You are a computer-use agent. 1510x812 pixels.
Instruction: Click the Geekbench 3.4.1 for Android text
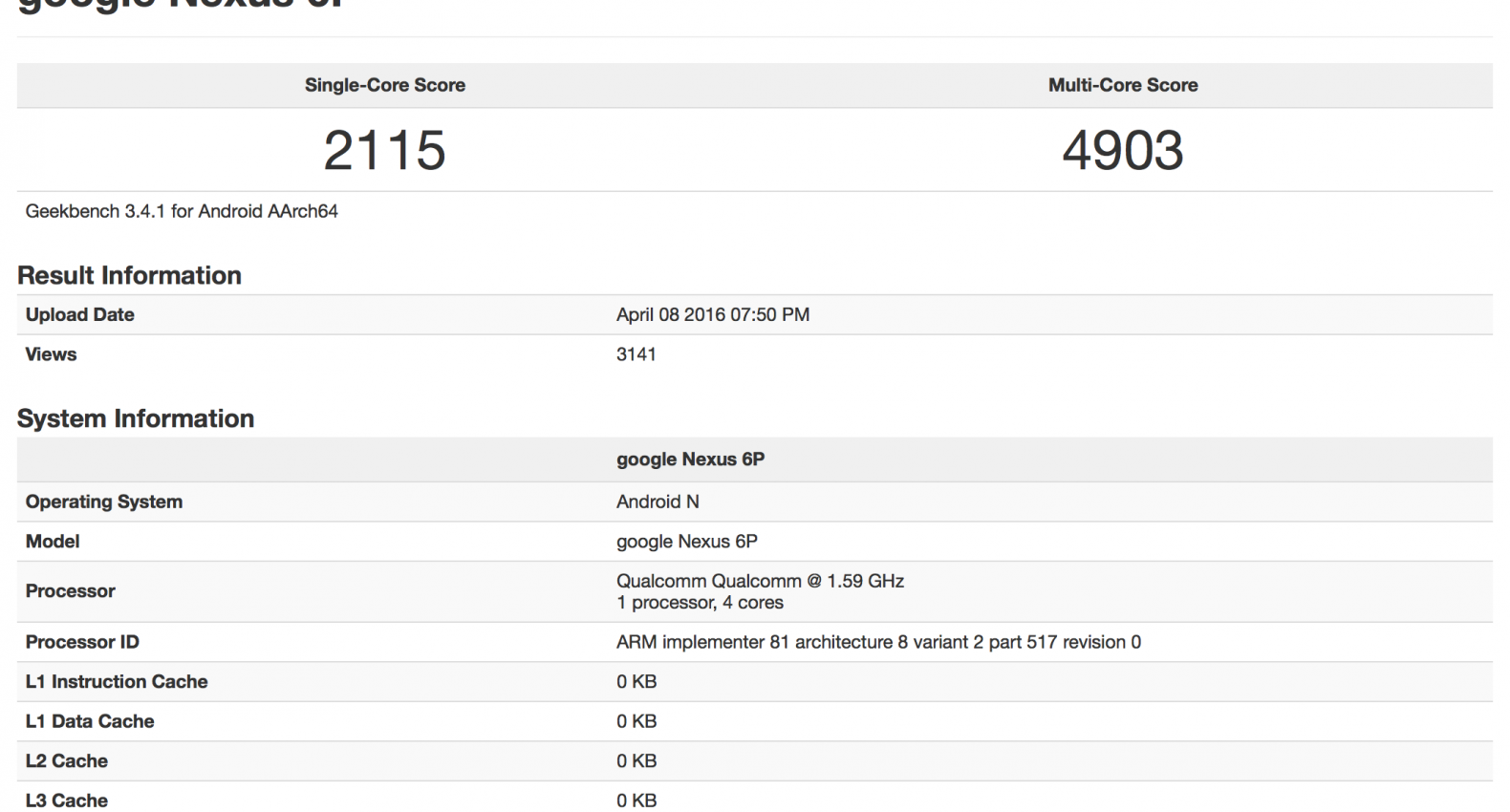pyautogui.click(x=182, y=211)
